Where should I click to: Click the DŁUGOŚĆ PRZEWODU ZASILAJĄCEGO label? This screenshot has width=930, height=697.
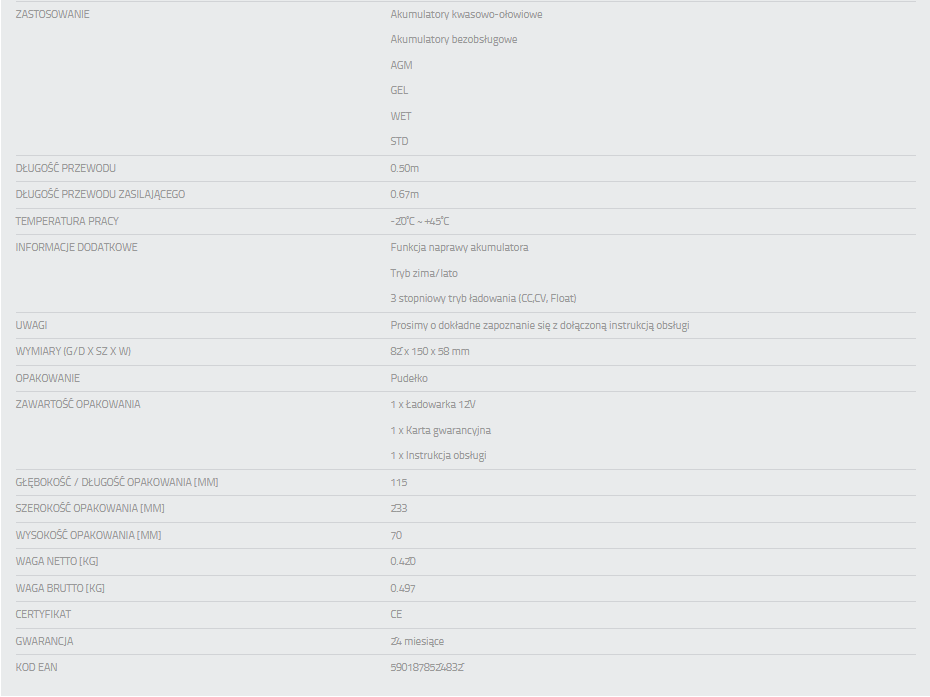click(x=100, y=194)
